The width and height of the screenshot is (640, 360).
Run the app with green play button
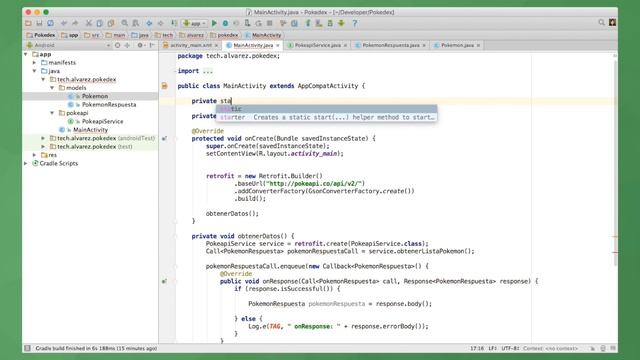(214, 23)
